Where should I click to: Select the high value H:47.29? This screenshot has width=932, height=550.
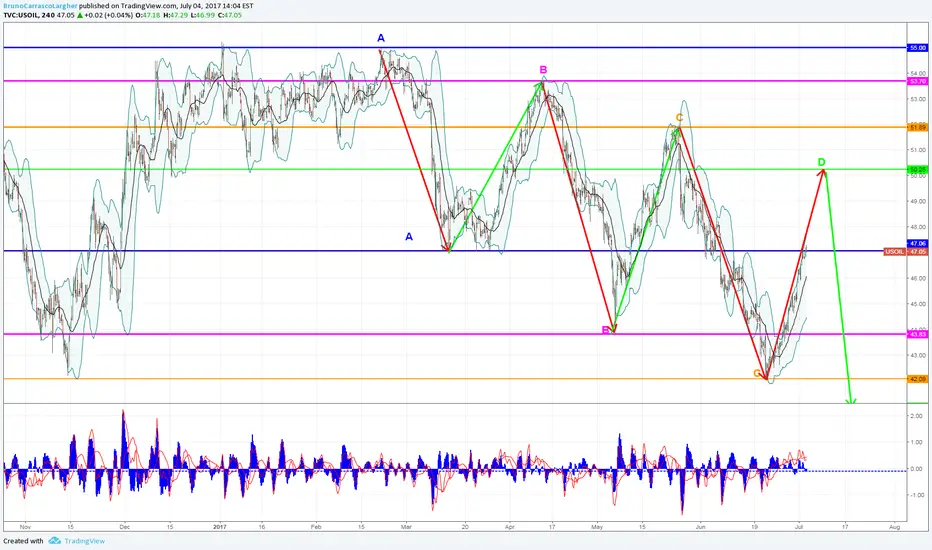click(x=175, y=15)
